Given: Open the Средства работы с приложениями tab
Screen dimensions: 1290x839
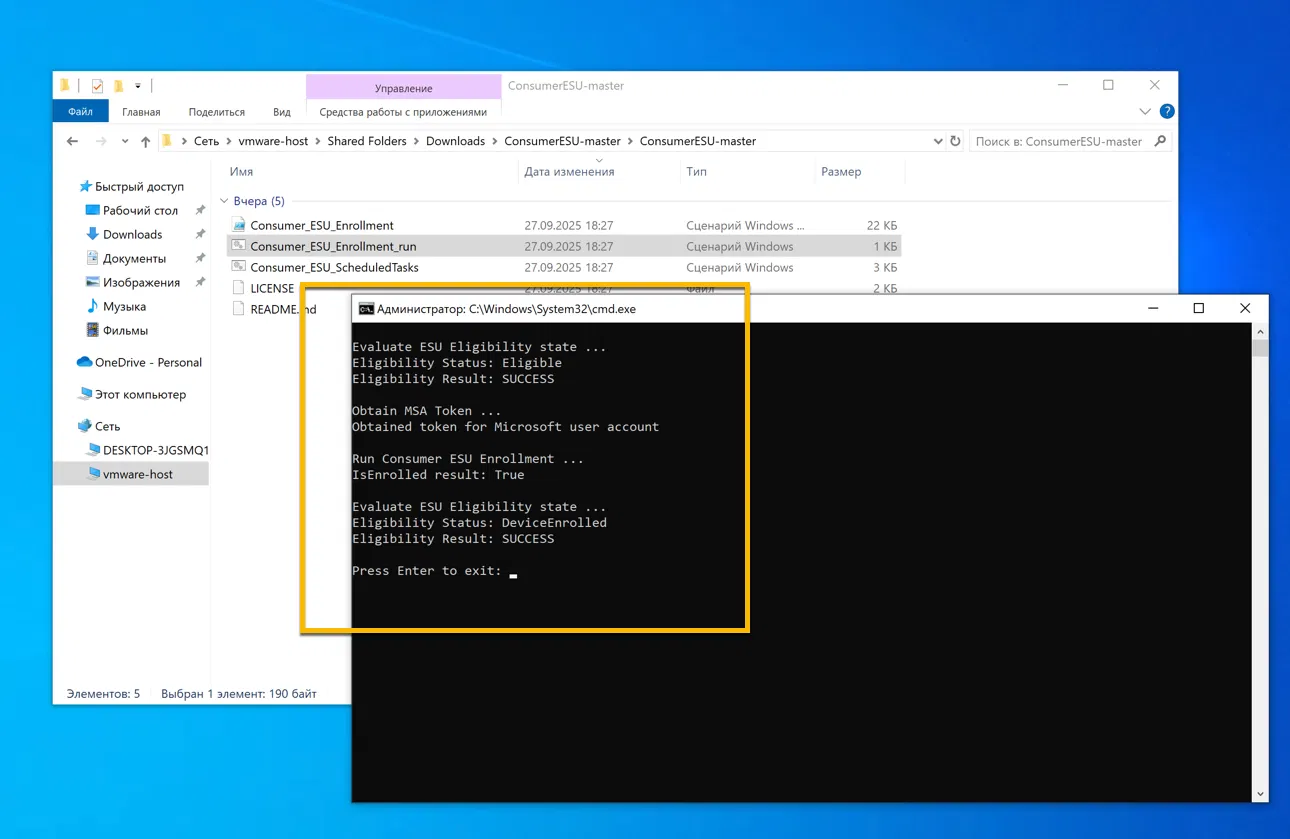Looking at the screenshot, I should [403, 112].
